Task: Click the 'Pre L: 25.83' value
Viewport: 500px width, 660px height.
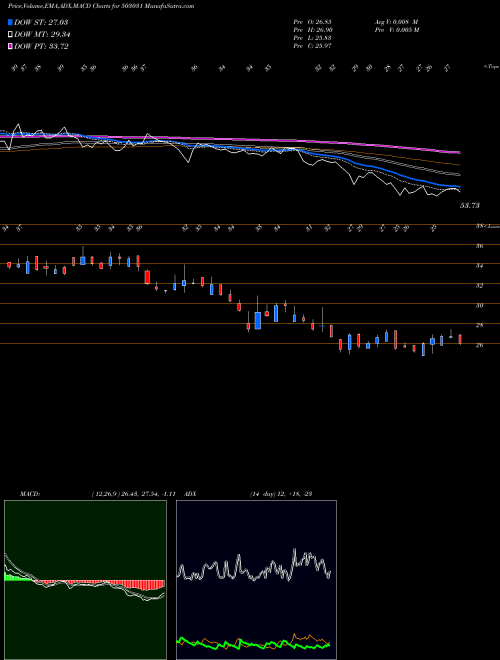Action: [313, 38]
